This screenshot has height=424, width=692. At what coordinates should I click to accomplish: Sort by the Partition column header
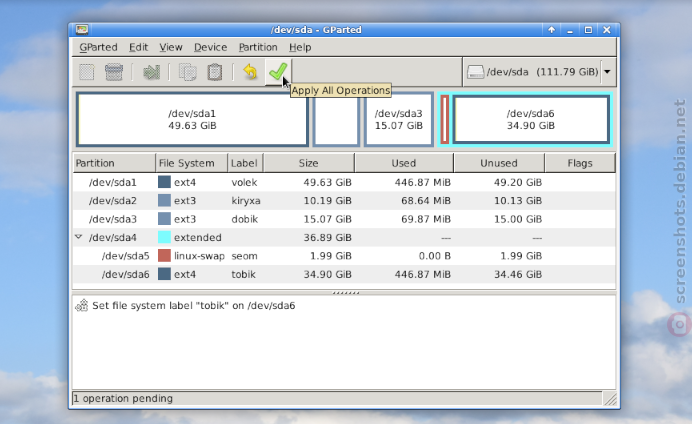[x=114, y=163]
